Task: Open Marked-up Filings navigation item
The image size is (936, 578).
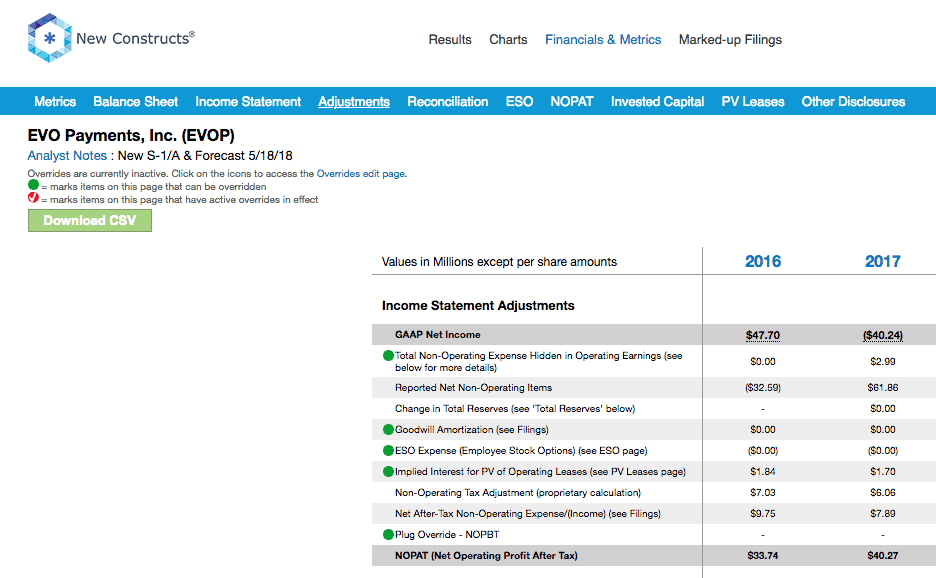Action: (730, 40)
